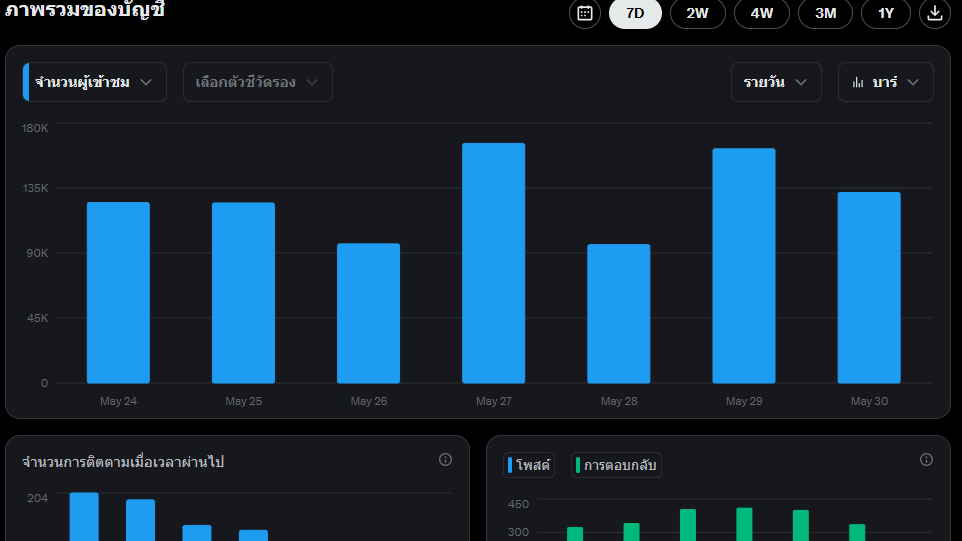The width and height of the screenshot is (962, 541).
Task: Toggle the การตอบกลับ series legend
Action: [617, 465]
